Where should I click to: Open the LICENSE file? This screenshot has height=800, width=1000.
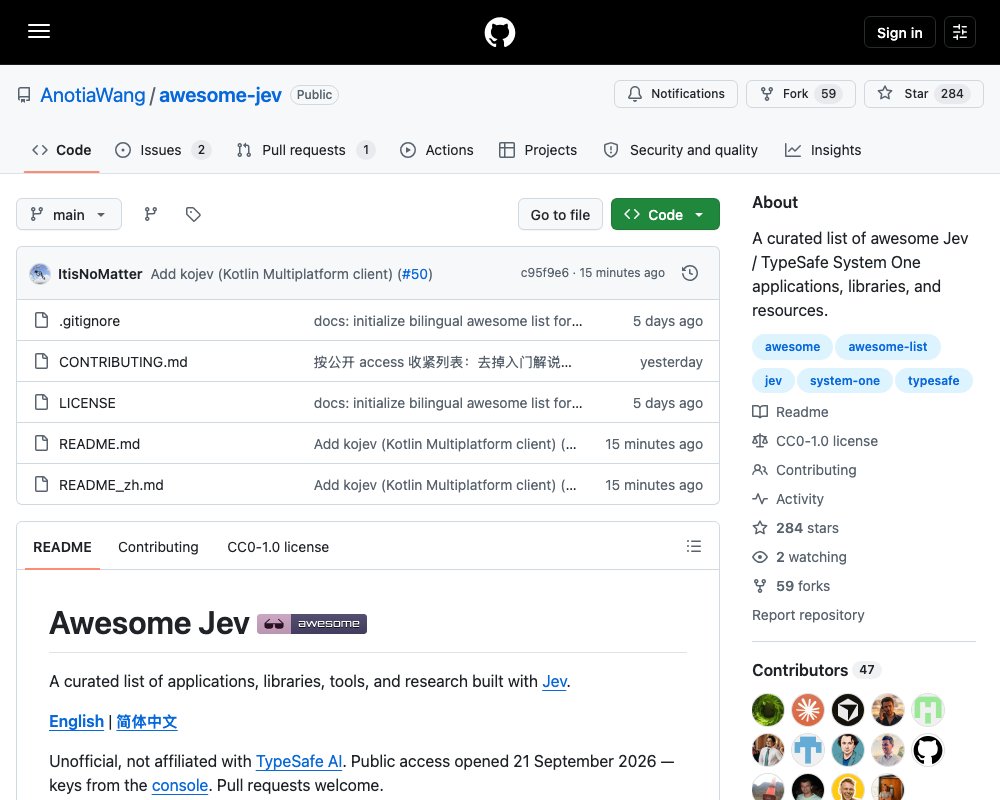pyautogui.click(x=87, y=403)
